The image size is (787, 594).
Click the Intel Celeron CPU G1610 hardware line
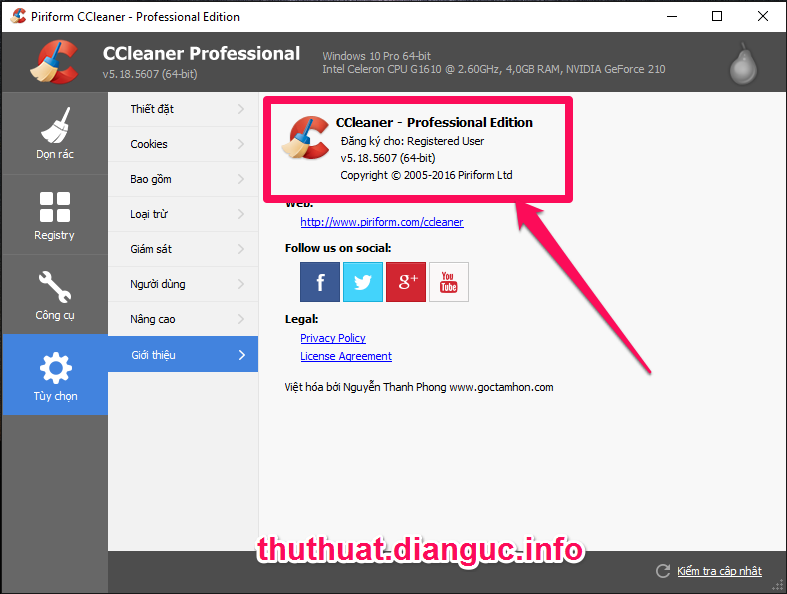(494, 69)
